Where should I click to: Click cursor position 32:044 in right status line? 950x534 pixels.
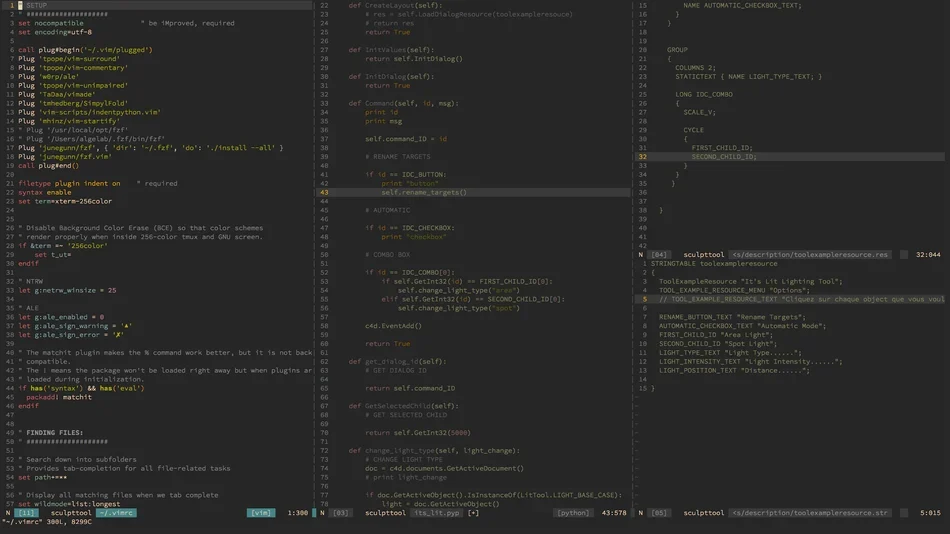coord(928,255)
